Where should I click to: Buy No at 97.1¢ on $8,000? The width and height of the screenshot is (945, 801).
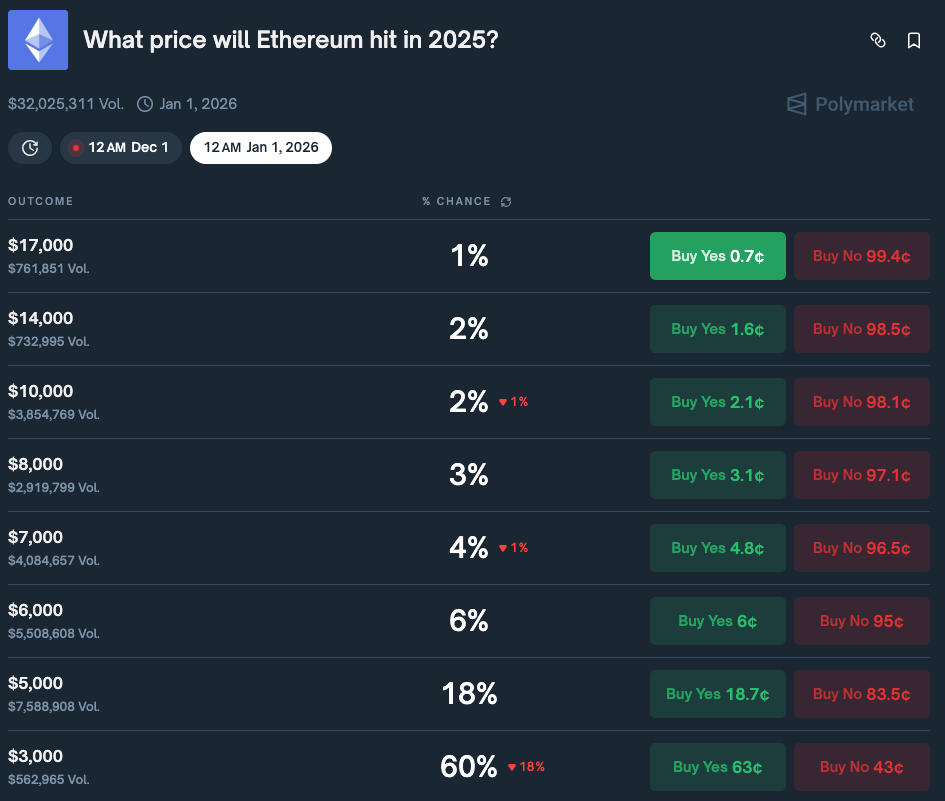pyautogui.click(x=861, y=474)
